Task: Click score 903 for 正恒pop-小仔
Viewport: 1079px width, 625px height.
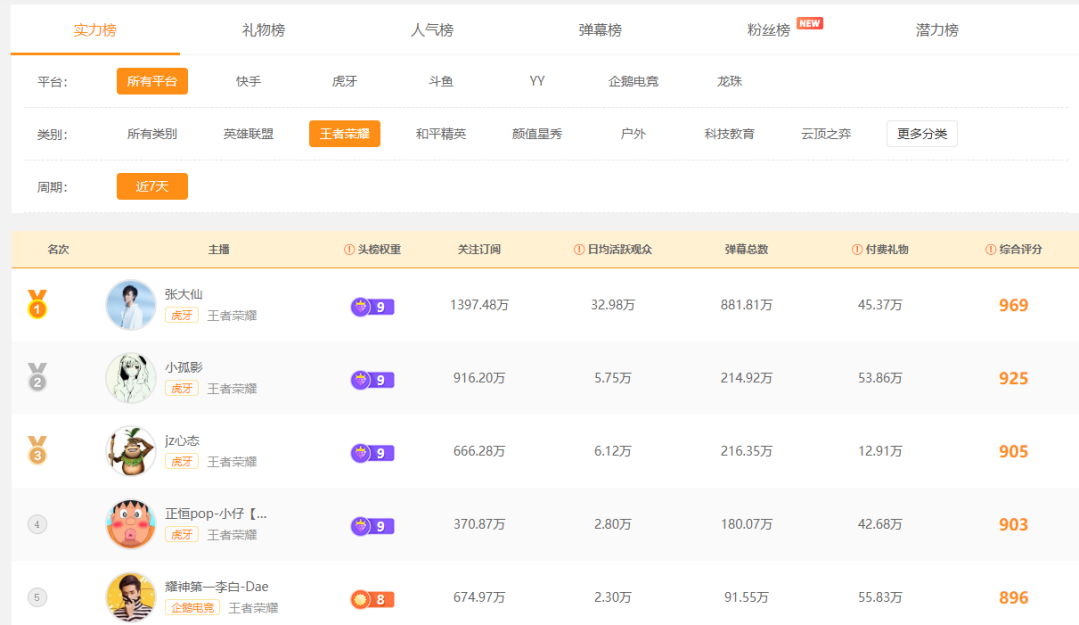Action: click(x=1014, y=525)
